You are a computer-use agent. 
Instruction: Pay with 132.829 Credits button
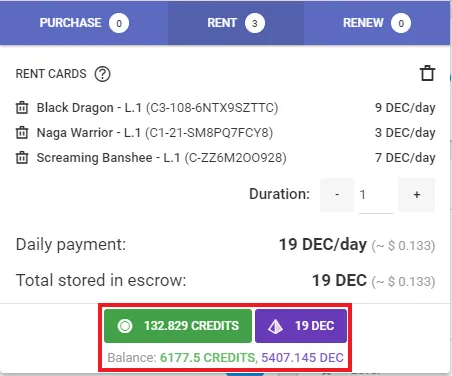(x=178, y=326)
